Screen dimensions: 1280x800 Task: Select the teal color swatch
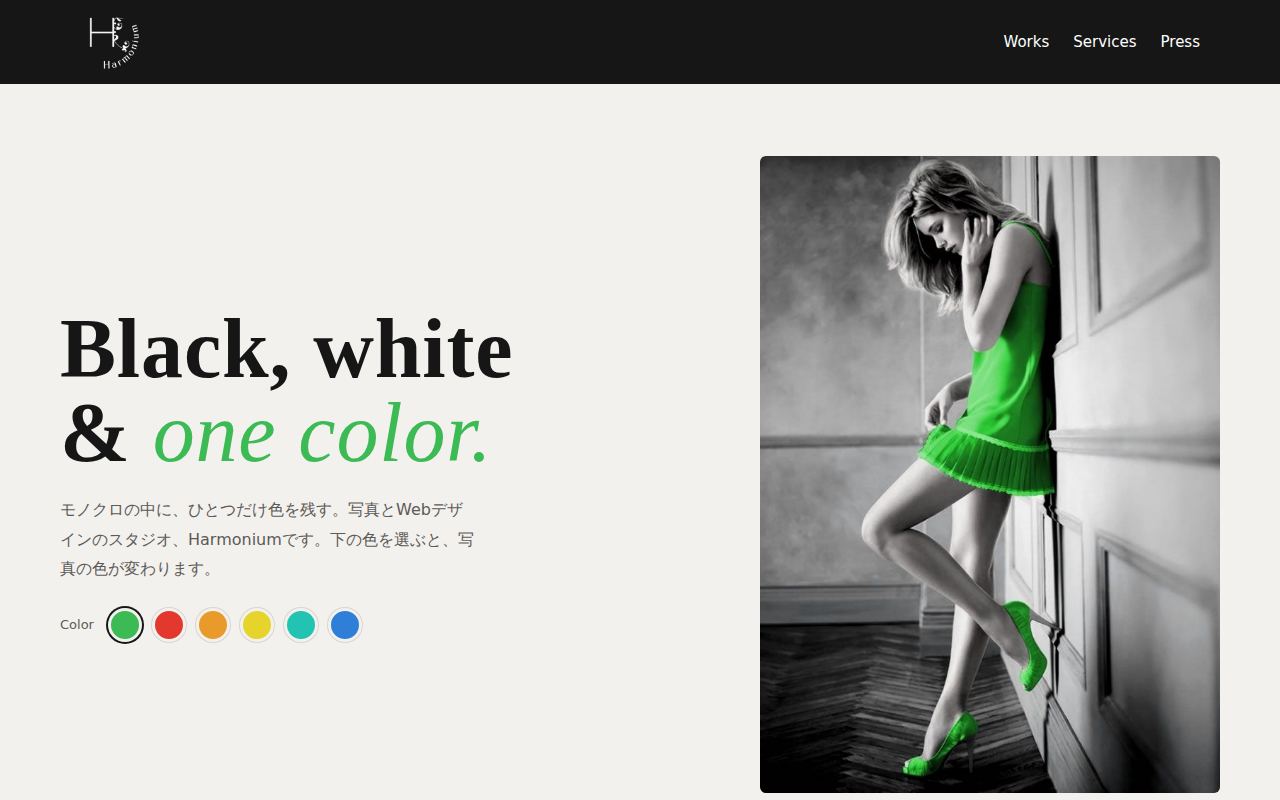301,625
